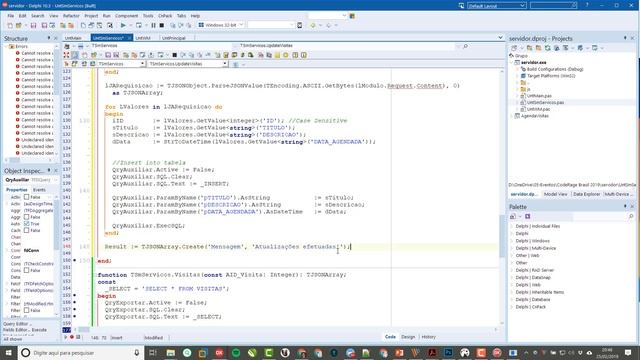Expand Delphi | Database palette category
The height and width of the screenshot is (360, 640).
pyautogui.click(x=512, y=300)
